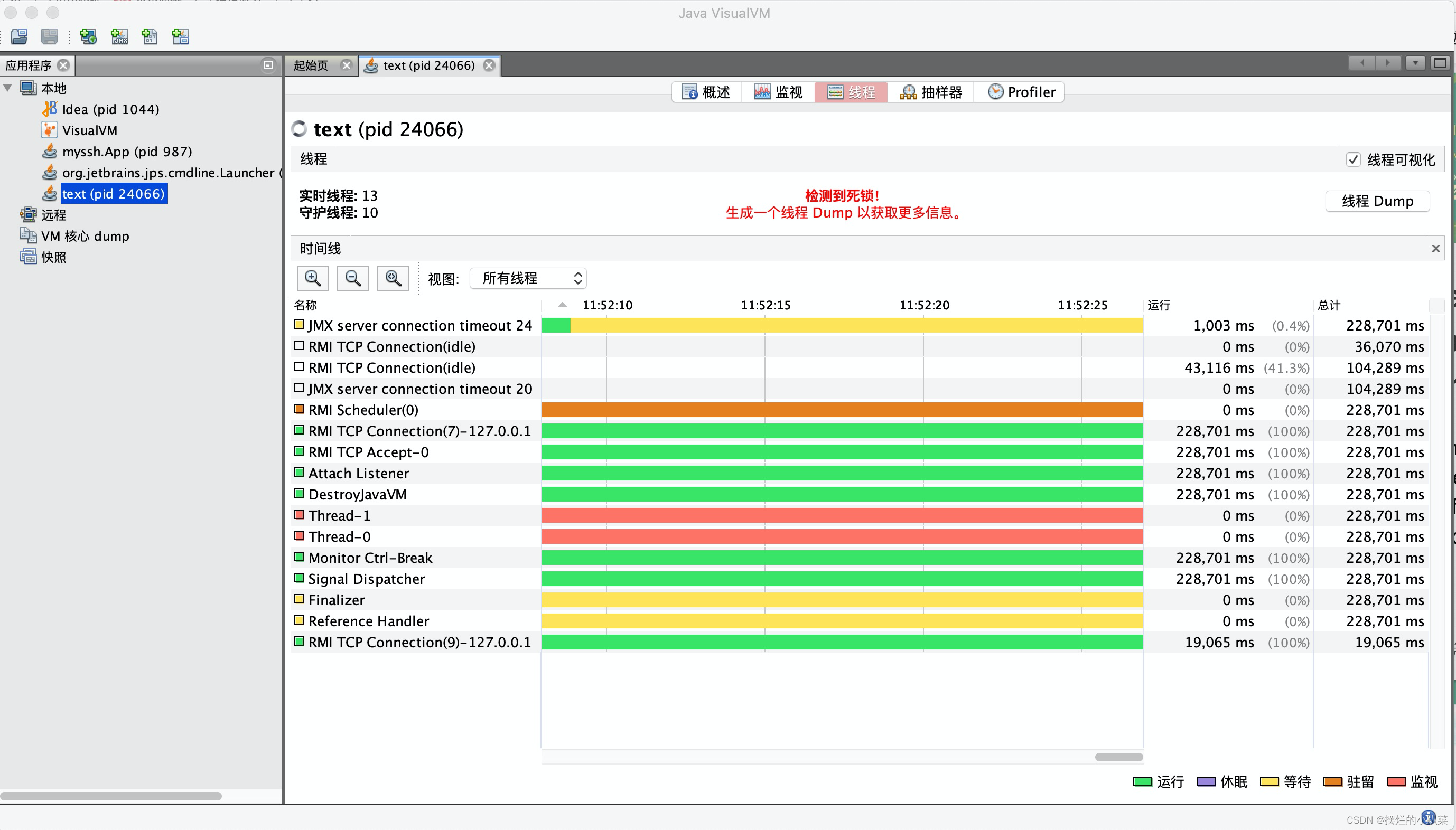1456x830 pixels.
Task: Open the 起始页 tab
Action: pos(311,65)
